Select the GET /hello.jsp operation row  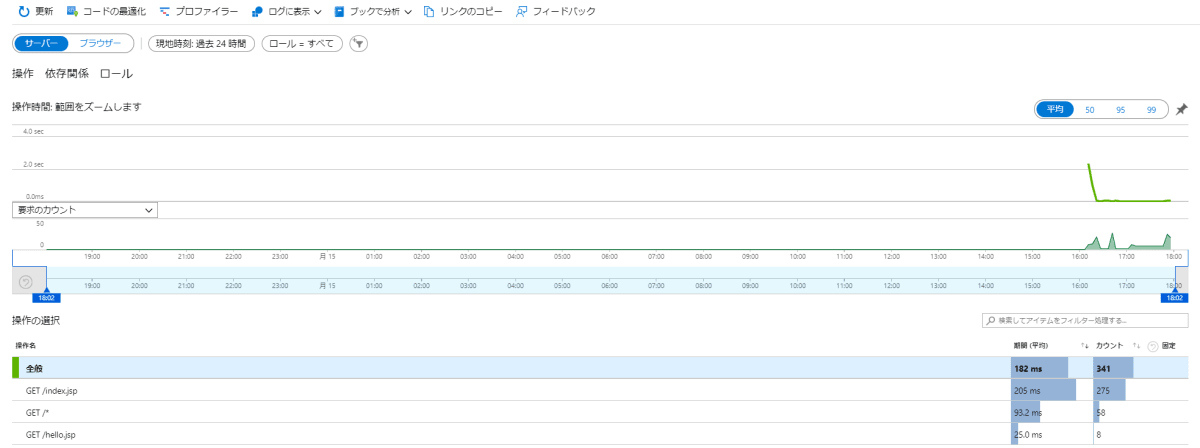600,434
